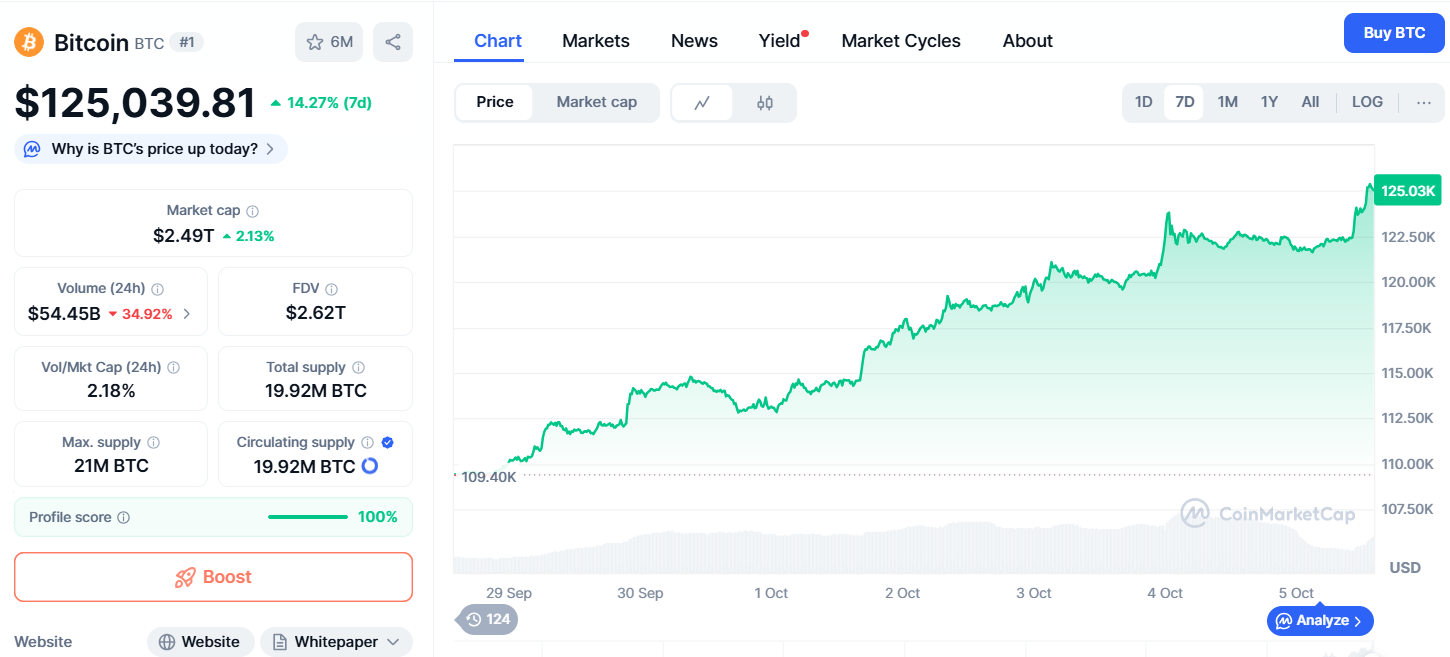Toggle LOG scale on chart

pos(1367,102)
